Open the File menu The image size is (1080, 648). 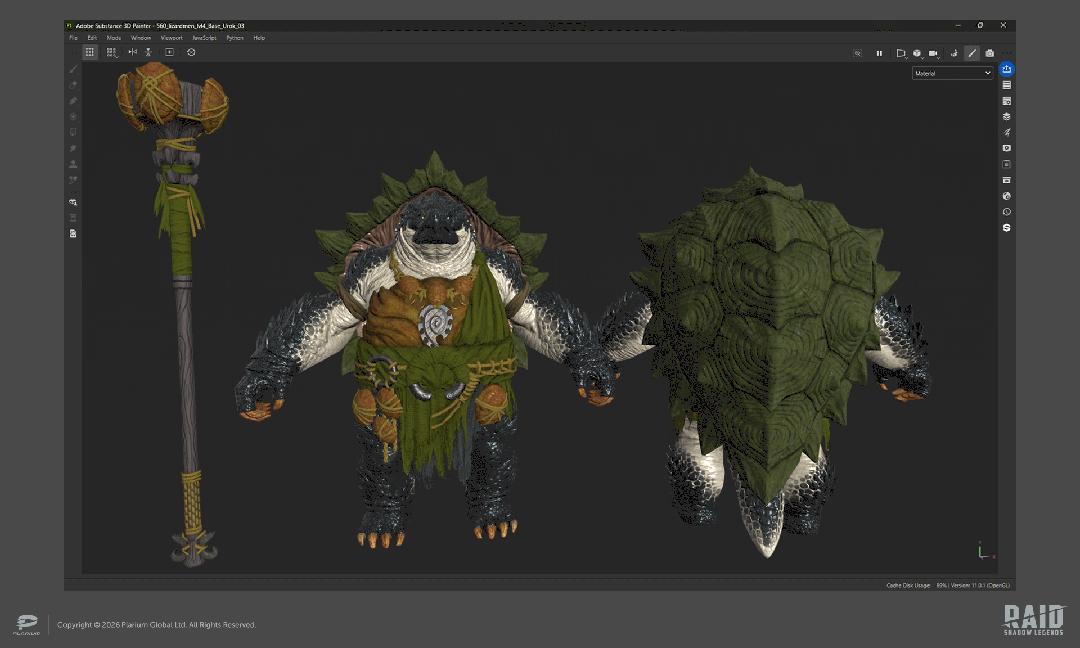click(73, 38)
